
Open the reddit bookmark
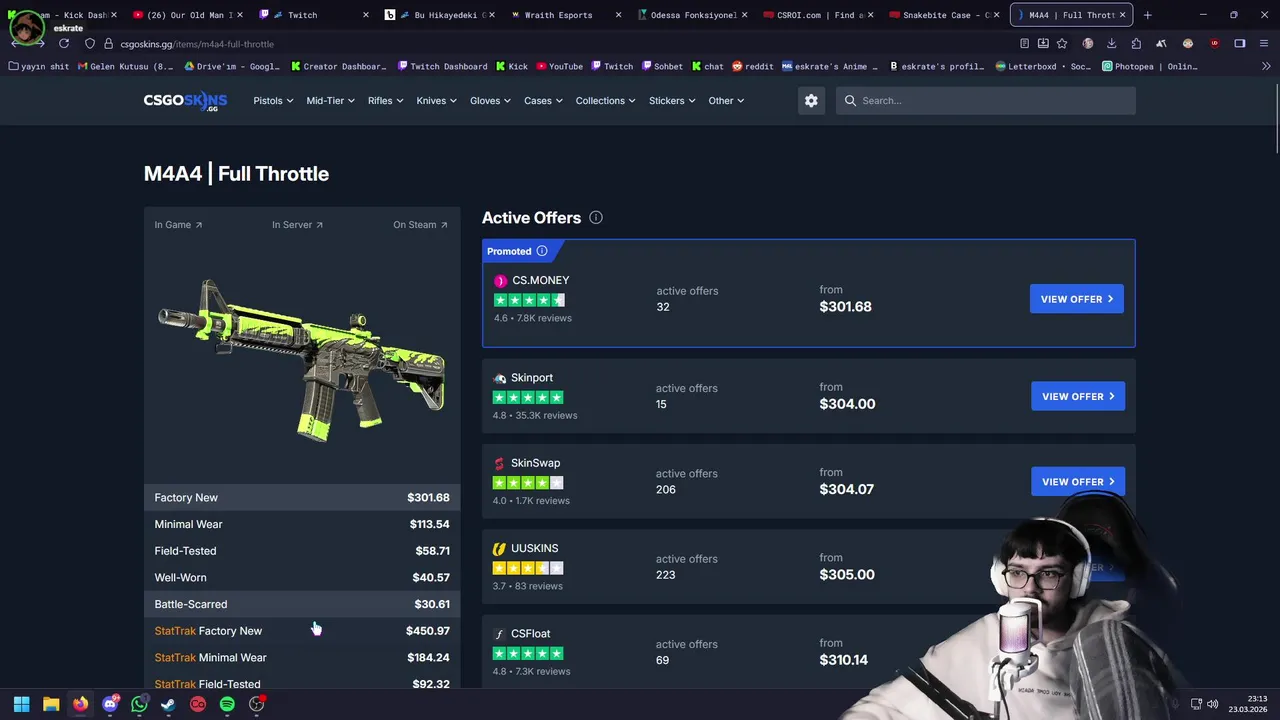(753, 66)
